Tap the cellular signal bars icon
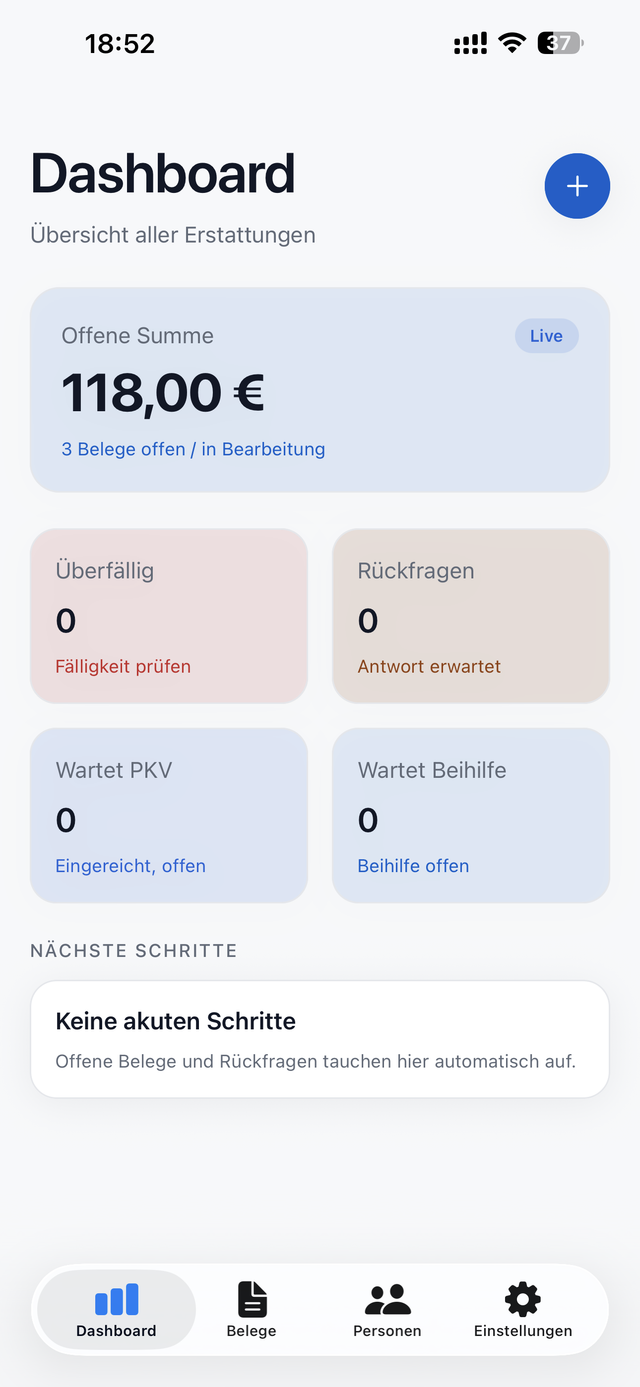Screen dimensions: 640x1387 click(x=468, y=42)
